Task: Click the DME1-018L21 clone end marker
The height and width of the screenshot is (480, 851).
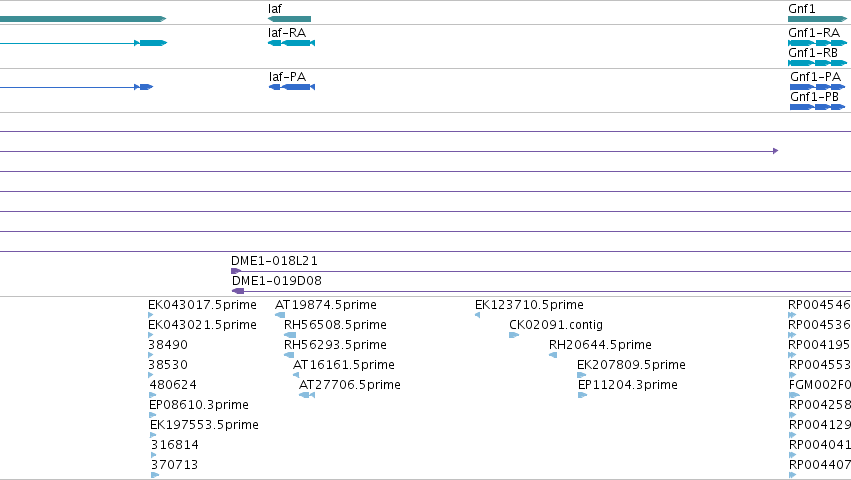Action: click(x=236, y=271)
